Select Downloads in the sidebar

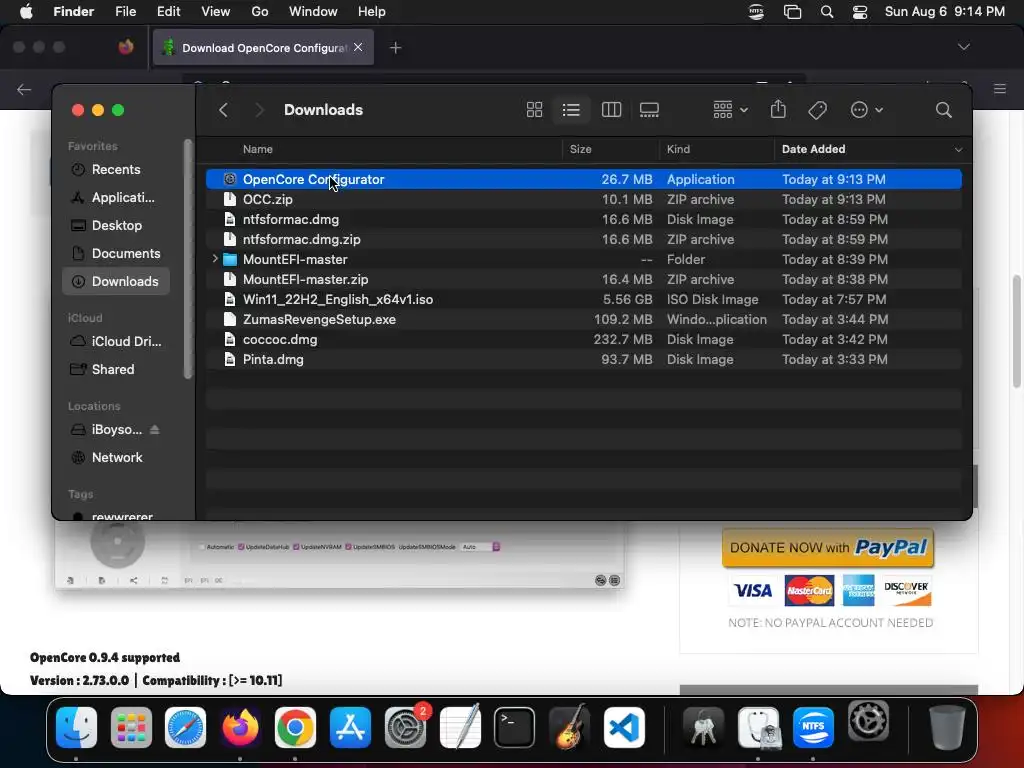pos(115,281)
